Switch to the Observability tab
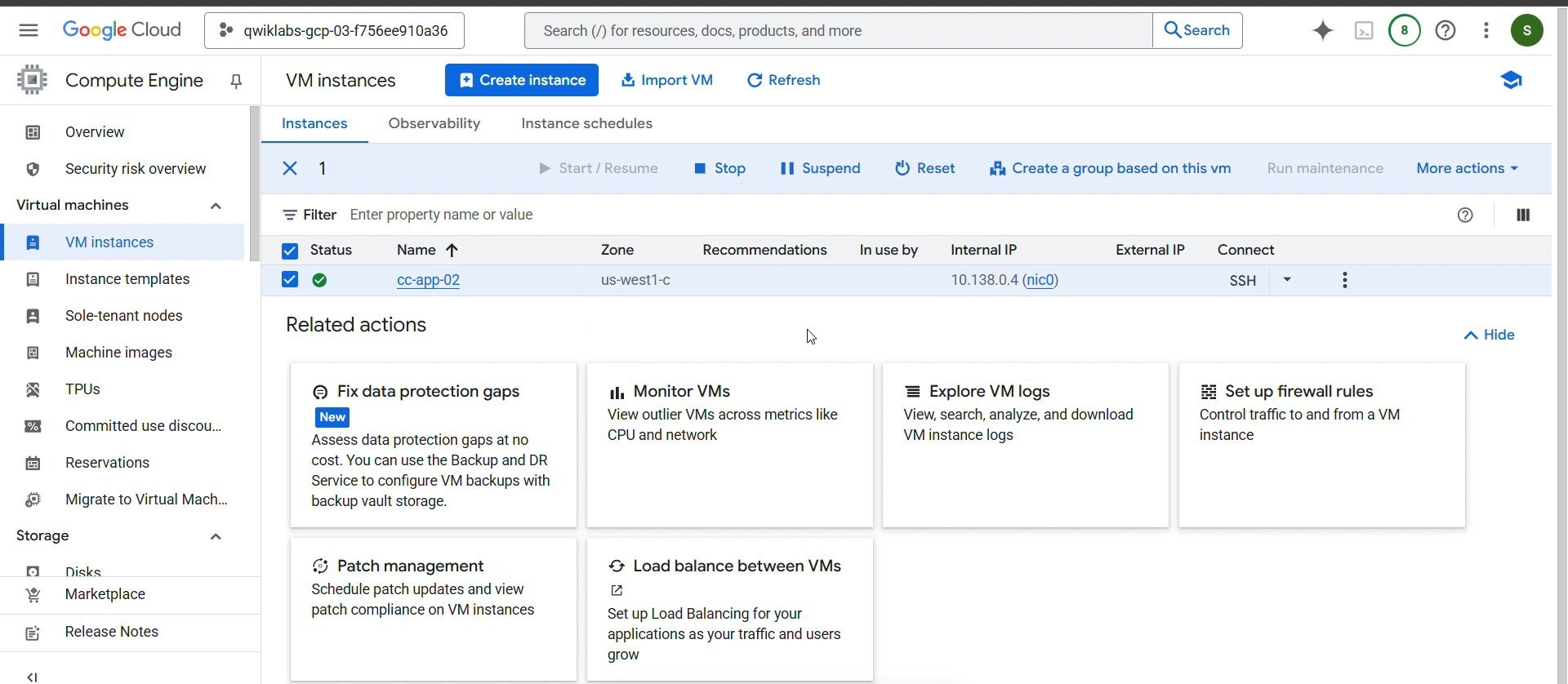 434,123
